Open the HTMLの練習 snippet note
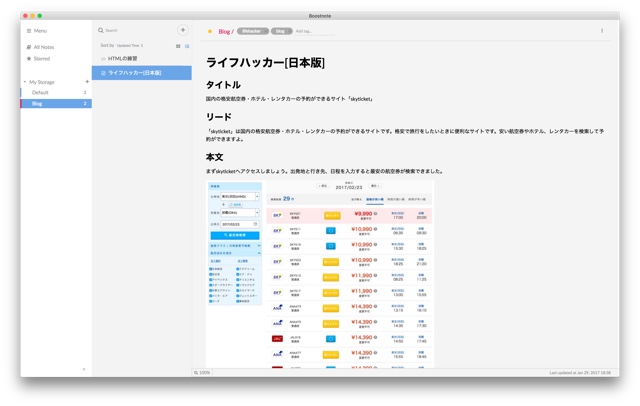 pyautogui.click(x=142, y=59)
